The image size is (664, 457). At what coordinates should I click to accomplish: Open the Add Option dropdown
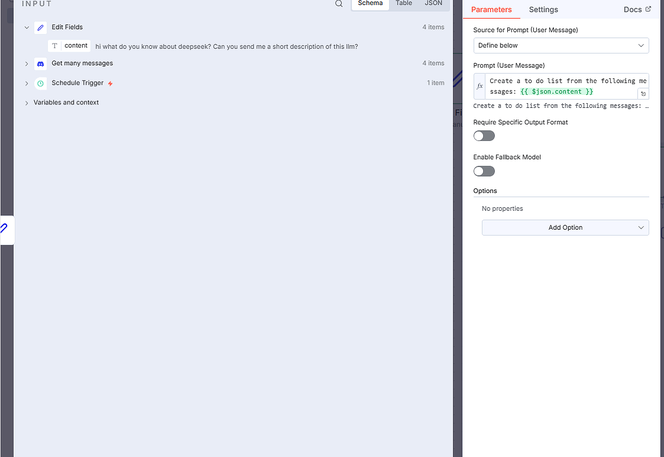click(x=565, y=228)
